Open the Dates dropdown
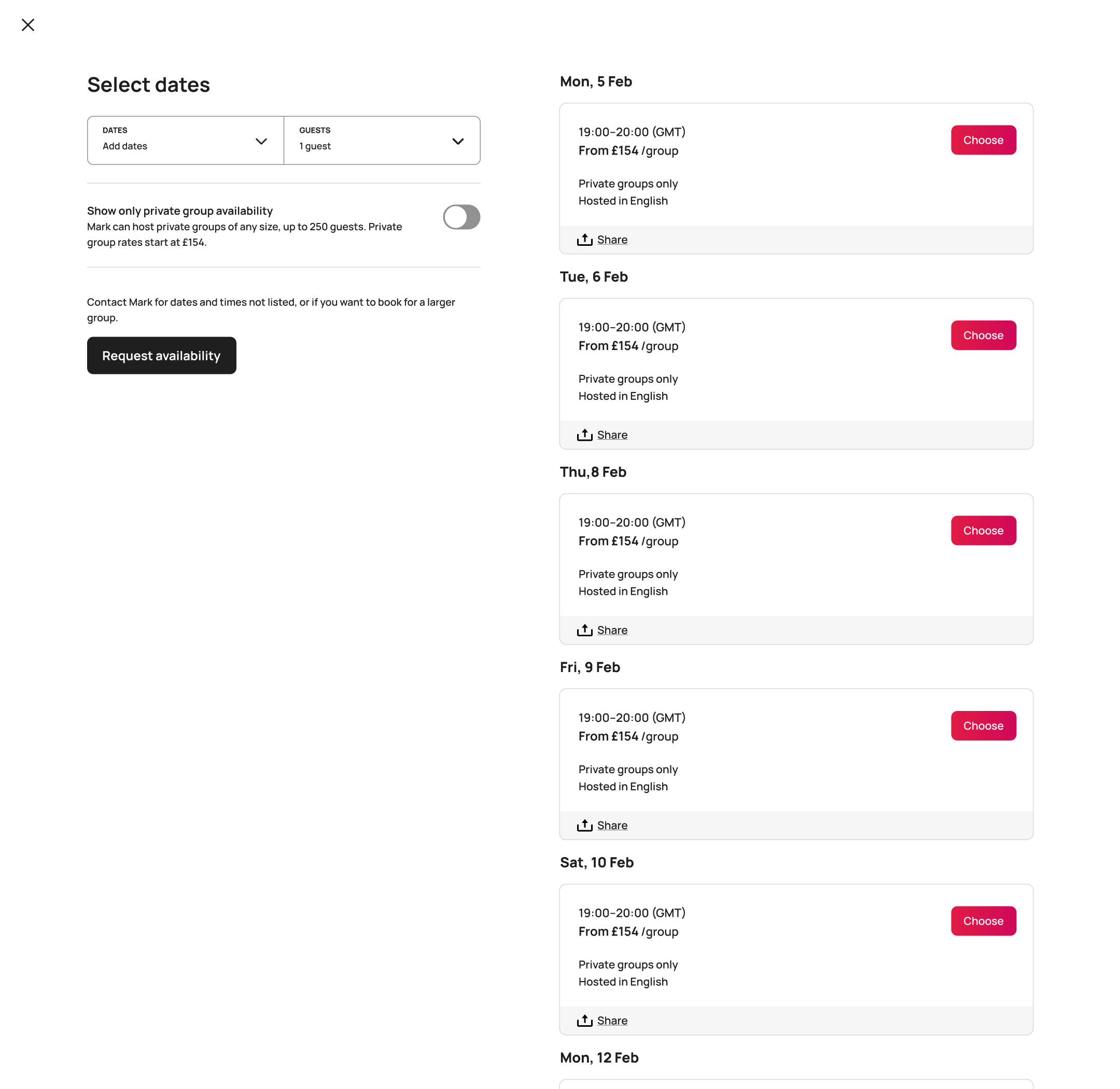This screenshot has height=1089, width=1120. tap(185, 141)
